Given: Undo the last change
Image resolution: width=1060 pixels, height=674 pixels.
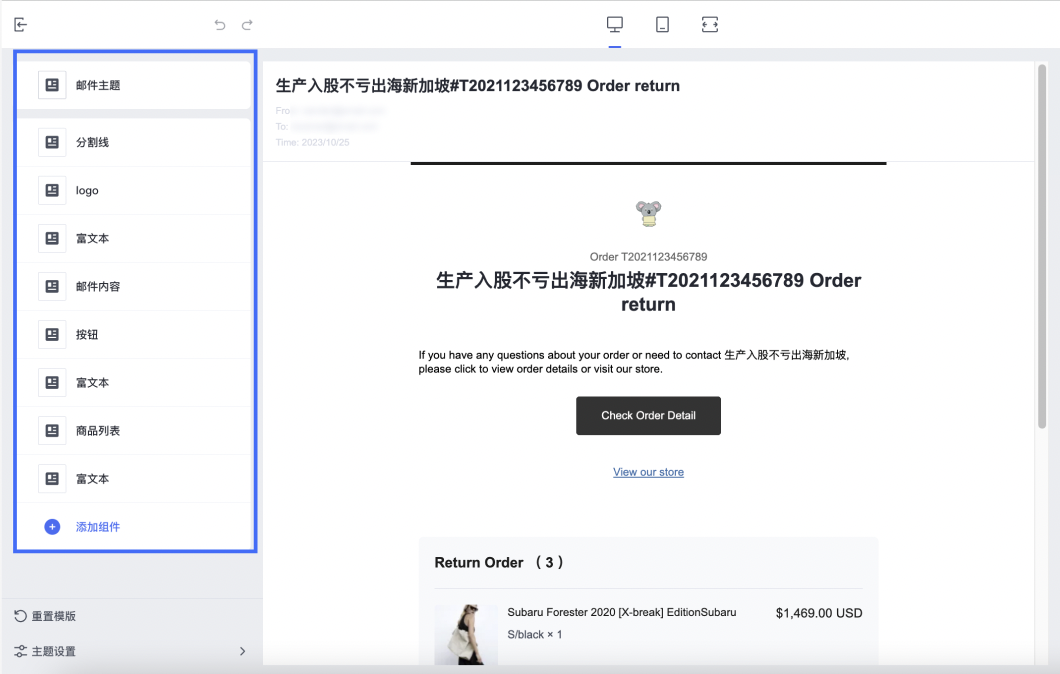Looking at the screenshot, I should tap(220, 25).
